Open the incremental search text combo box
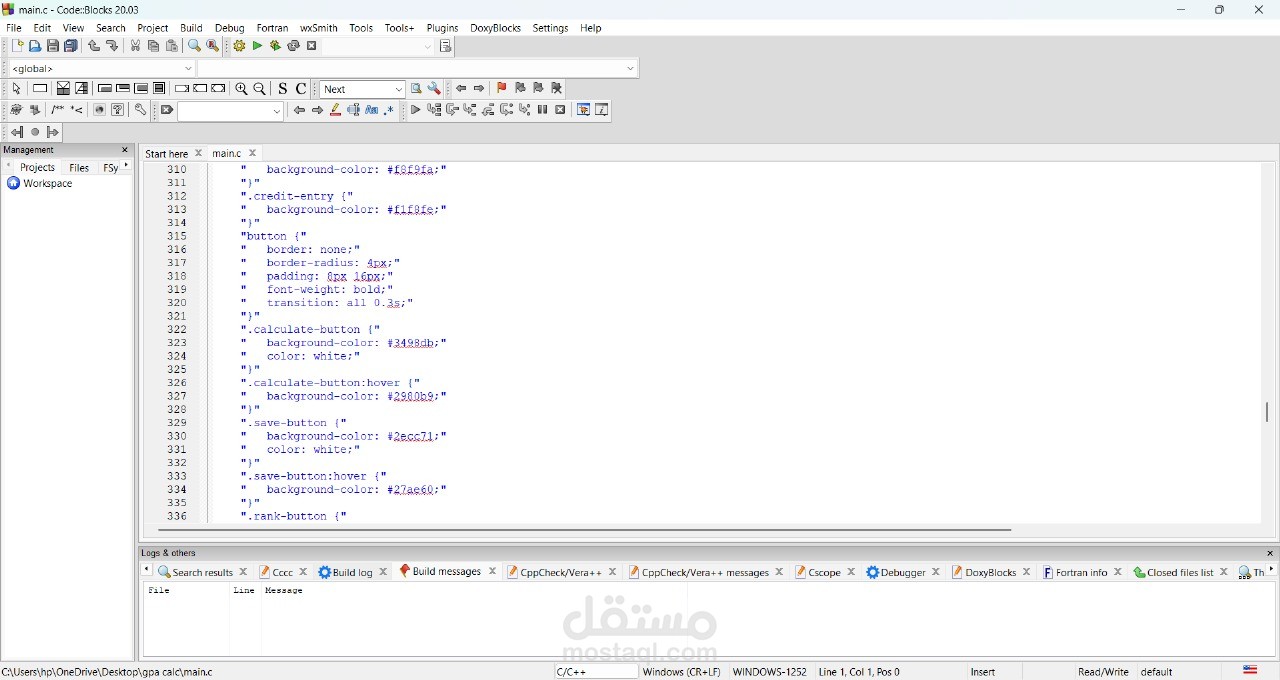 coord(231,110)
